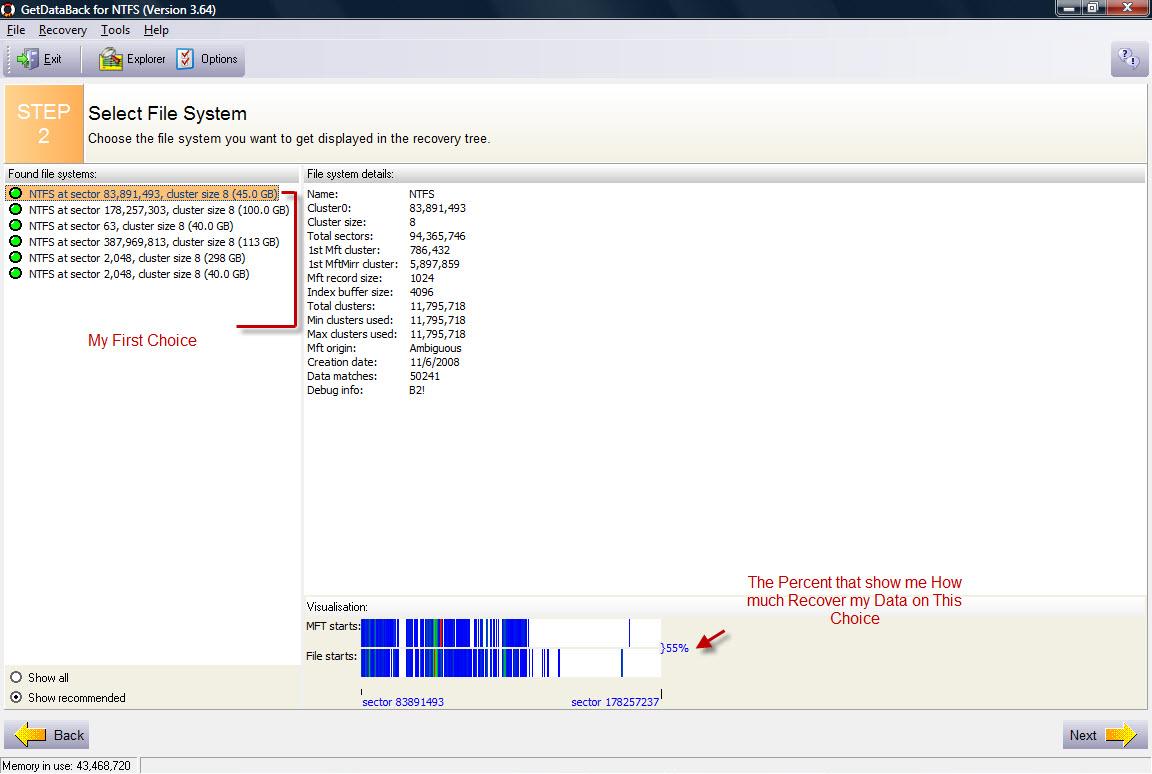Click the Back button label
The image size is (1152, 774).
click(69, 735)
